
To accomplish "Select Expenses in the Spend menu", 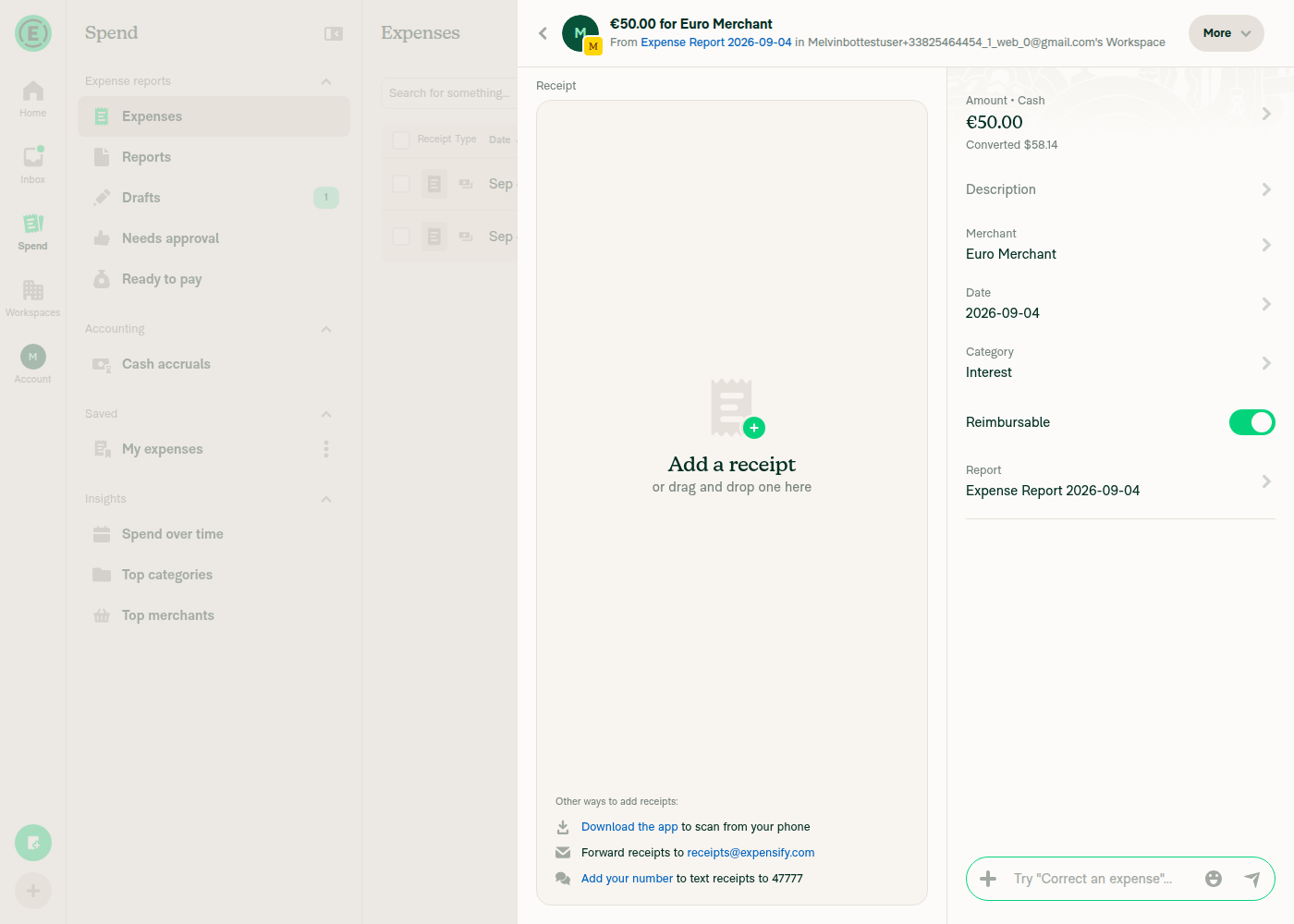I will coord(214,116).
